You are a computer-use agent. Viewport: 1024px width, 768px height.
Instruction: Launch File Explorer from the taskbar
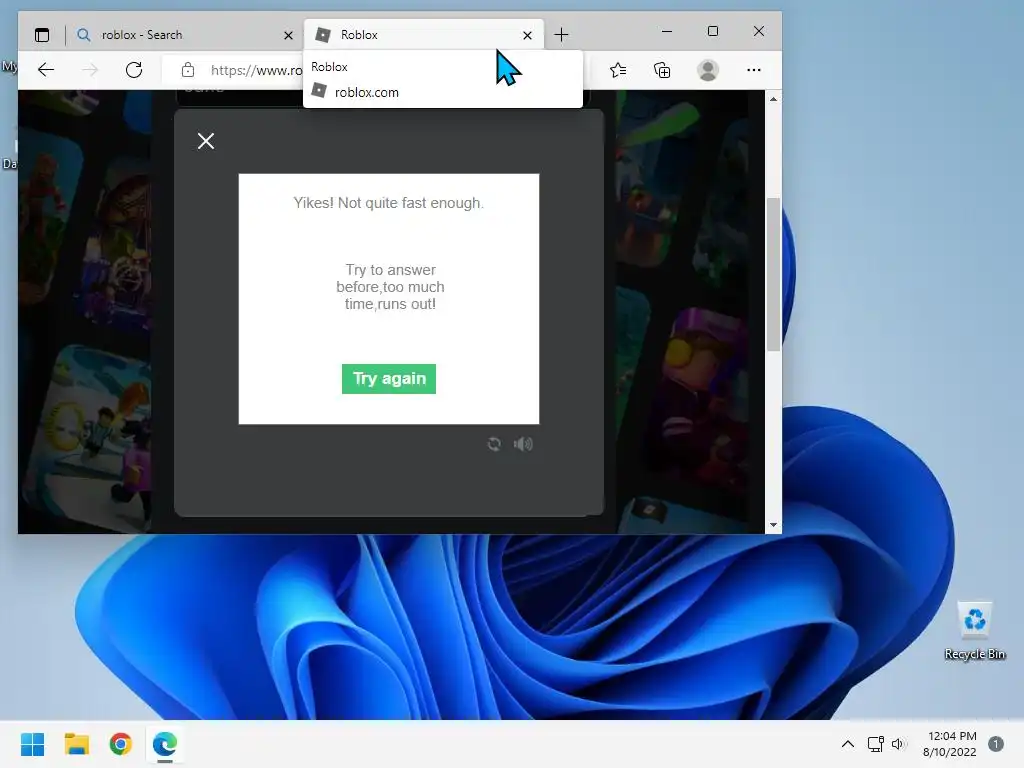coord(76,744)
